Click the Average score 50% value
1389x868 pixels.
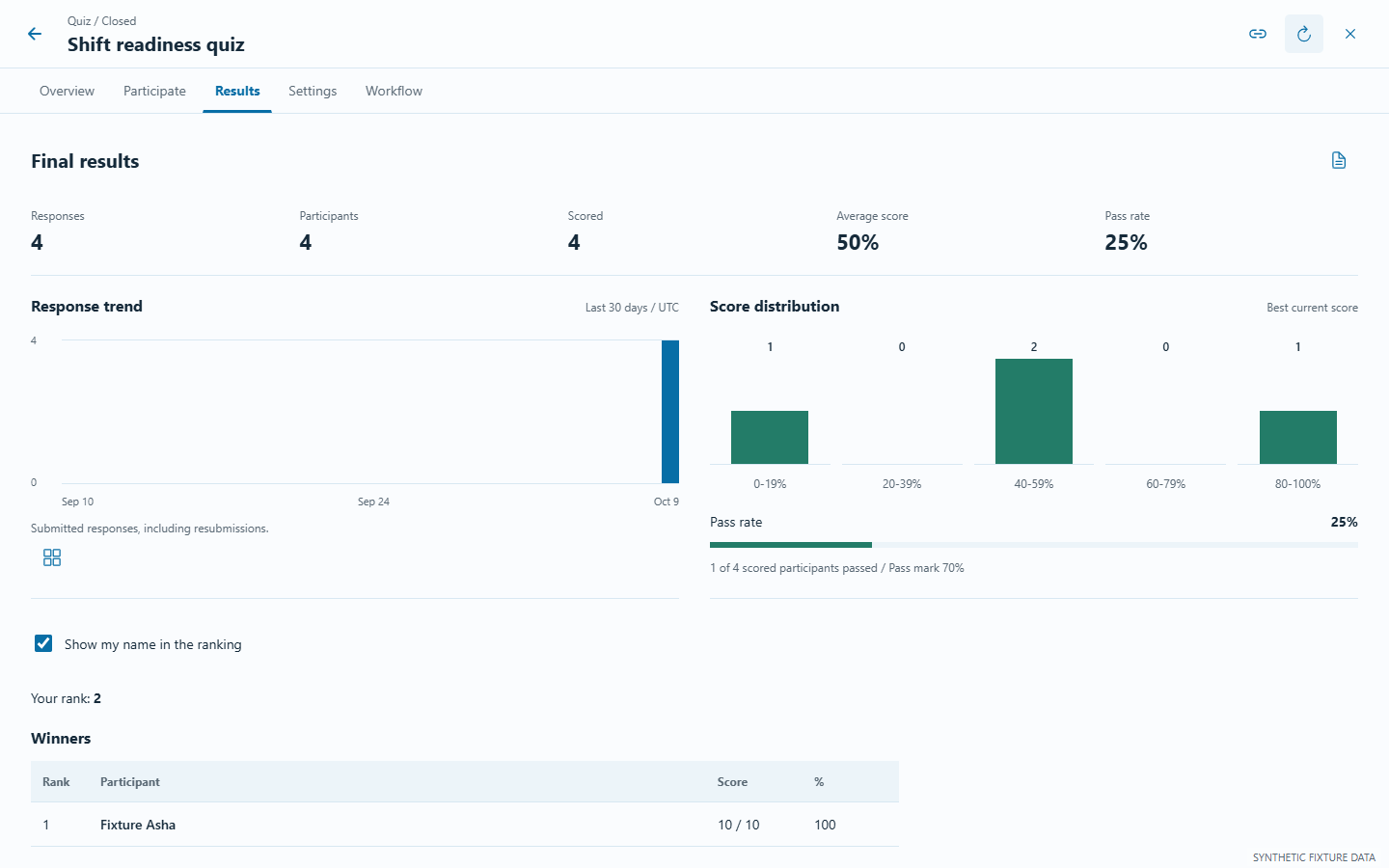(x=858, y=242)
